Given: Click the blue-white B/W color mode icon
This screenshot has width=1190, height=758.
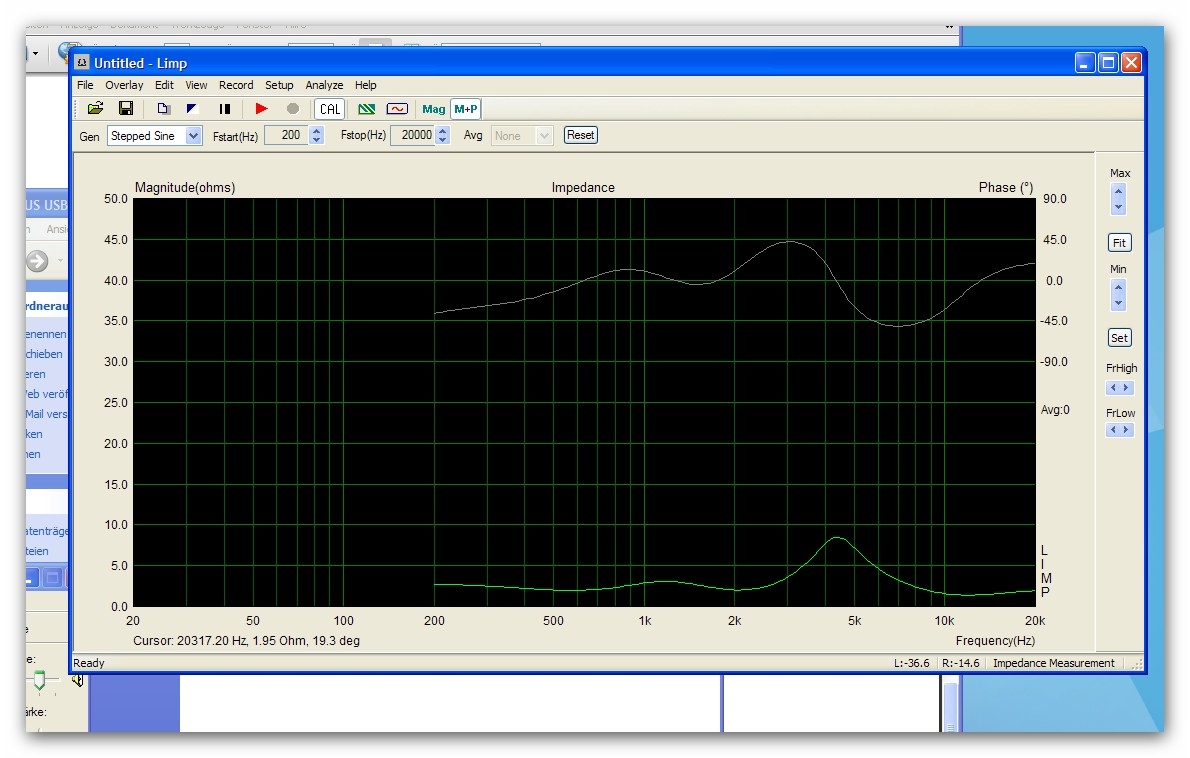Looking at the screenshot, I should point(193,109).
